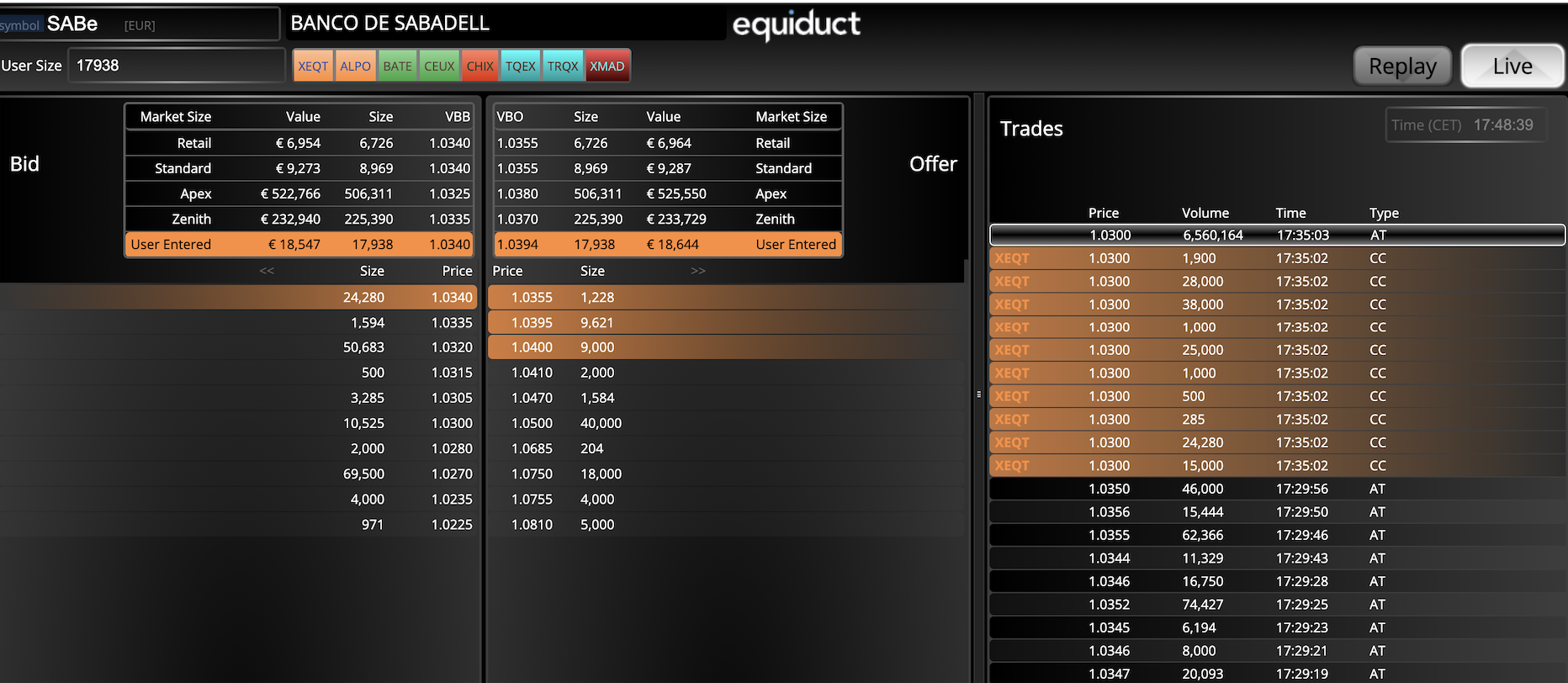Select the VBB column header
The width and height of the screenshot is (1568, 683).
(x=458, y=117)
